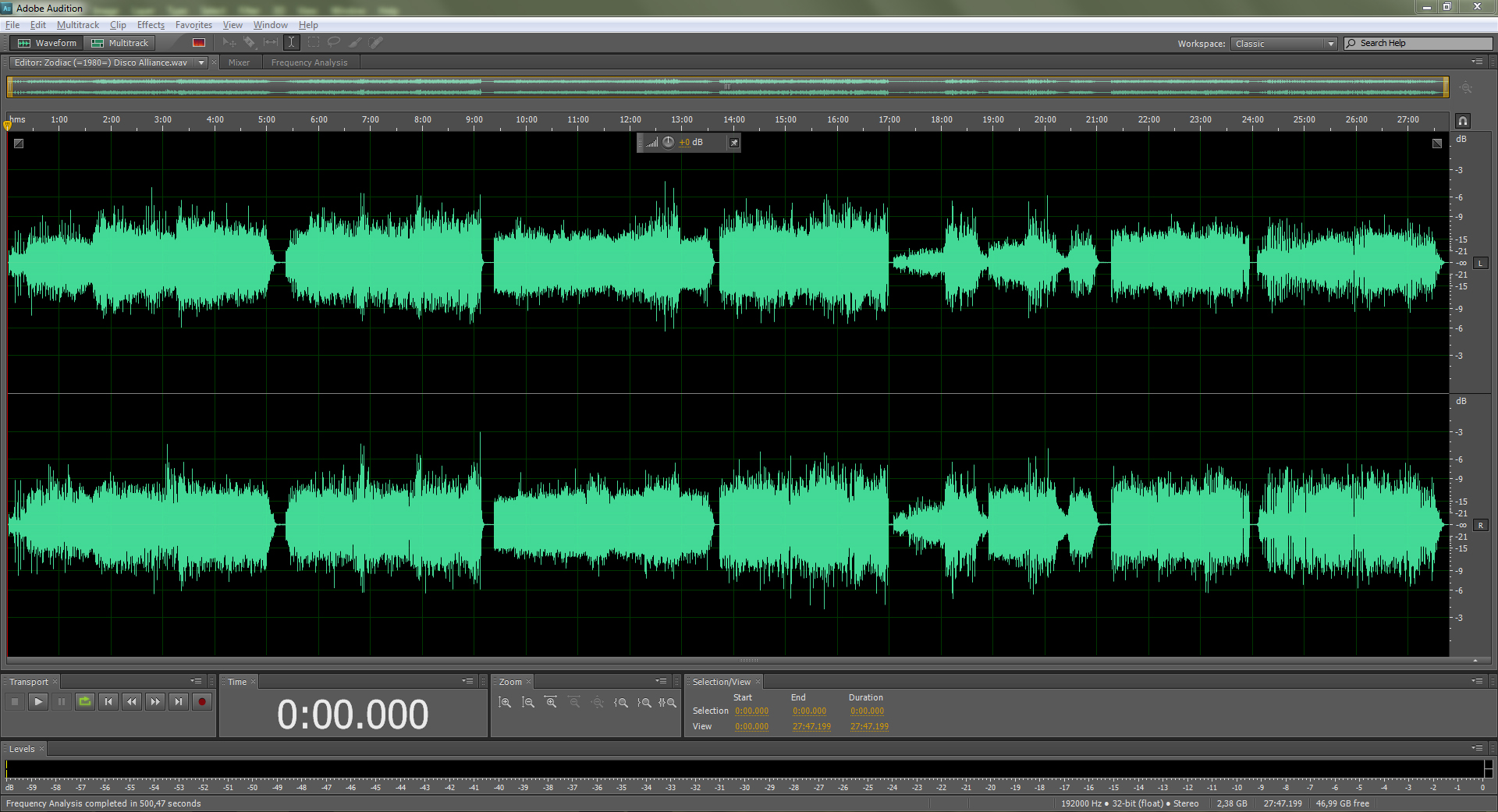Toggle the right channel R button
Screen dimensions: 1498x812
1480,526
